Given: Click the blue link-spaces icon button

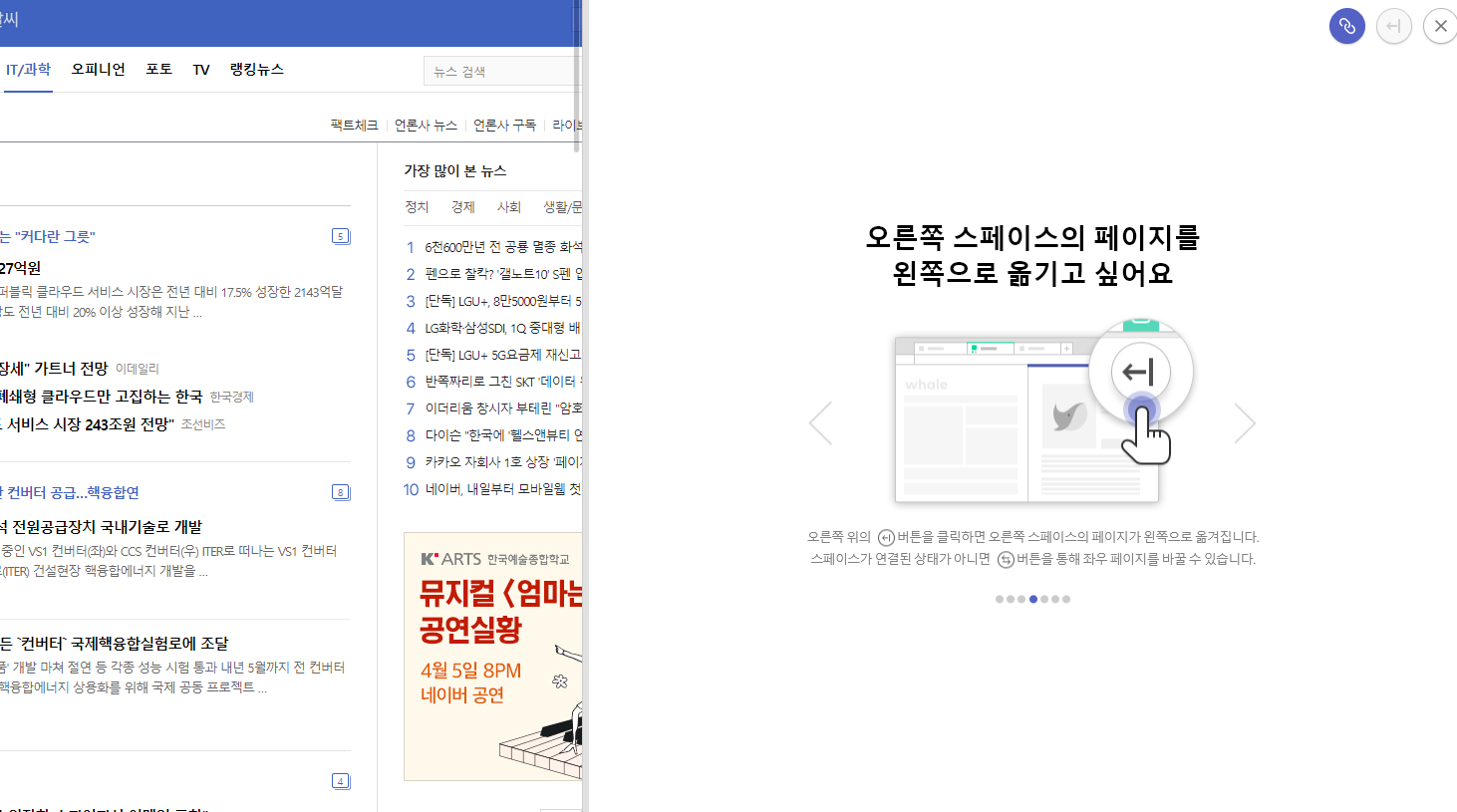Looking at the screenshot, I should coord(1346,26).
